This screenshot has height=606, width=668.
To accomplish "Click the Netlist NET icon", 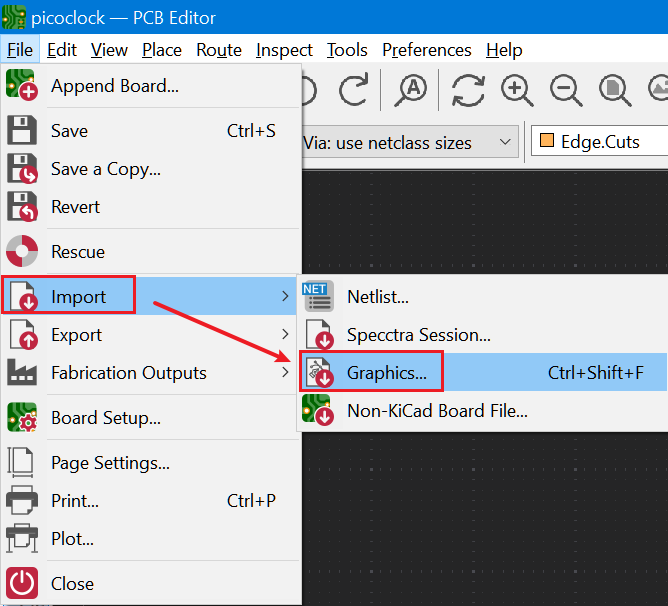I will click(x=318, y=296).
